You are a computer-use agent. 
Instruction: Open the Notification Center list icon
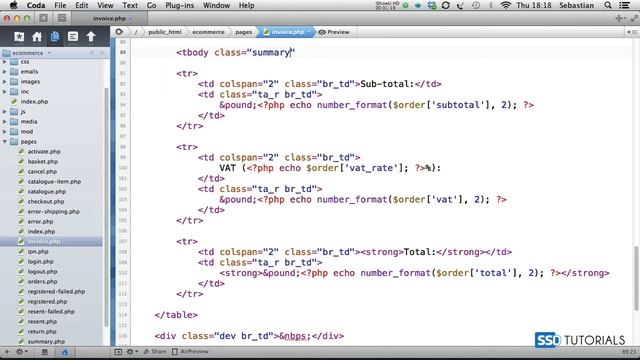[624, 5]
